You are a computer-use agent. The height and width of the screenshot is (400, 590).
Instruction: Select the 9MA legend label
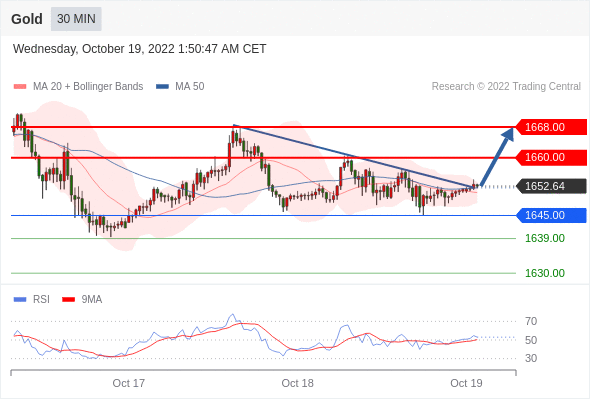(92, 300)
